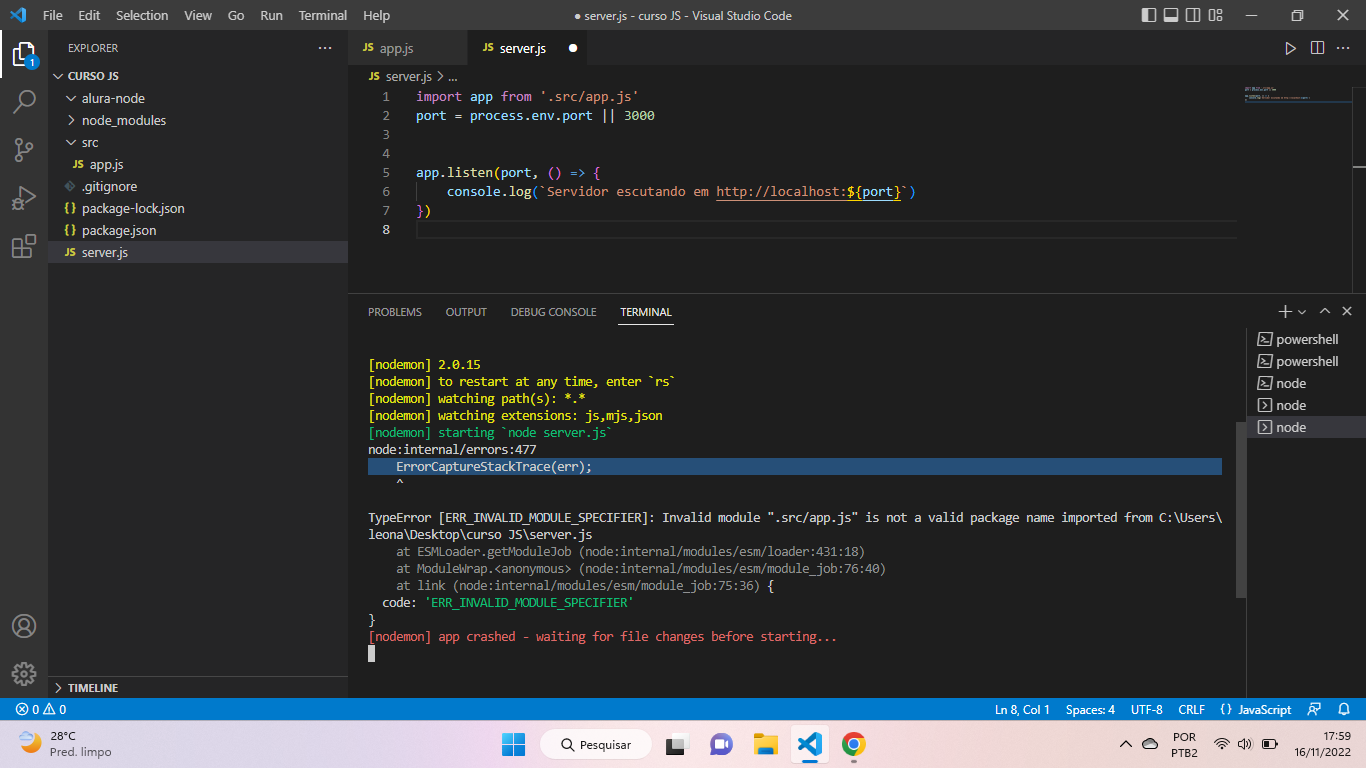The height and width of the screenshot is (768, 1366).
Task: Switch to the Output panel tab
Action: (x=466, y=312)
